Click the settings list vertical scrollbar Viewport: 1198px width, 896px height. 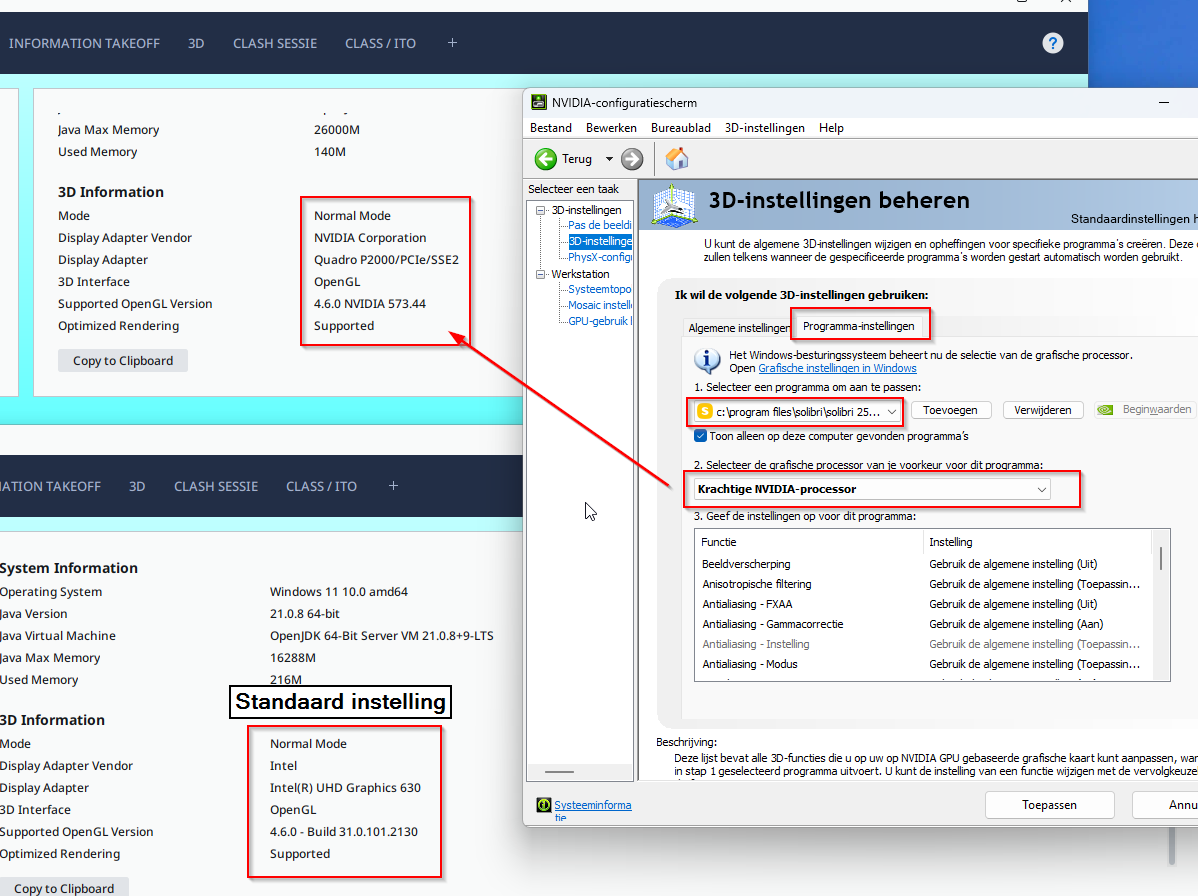click(x=1161, y=559)
